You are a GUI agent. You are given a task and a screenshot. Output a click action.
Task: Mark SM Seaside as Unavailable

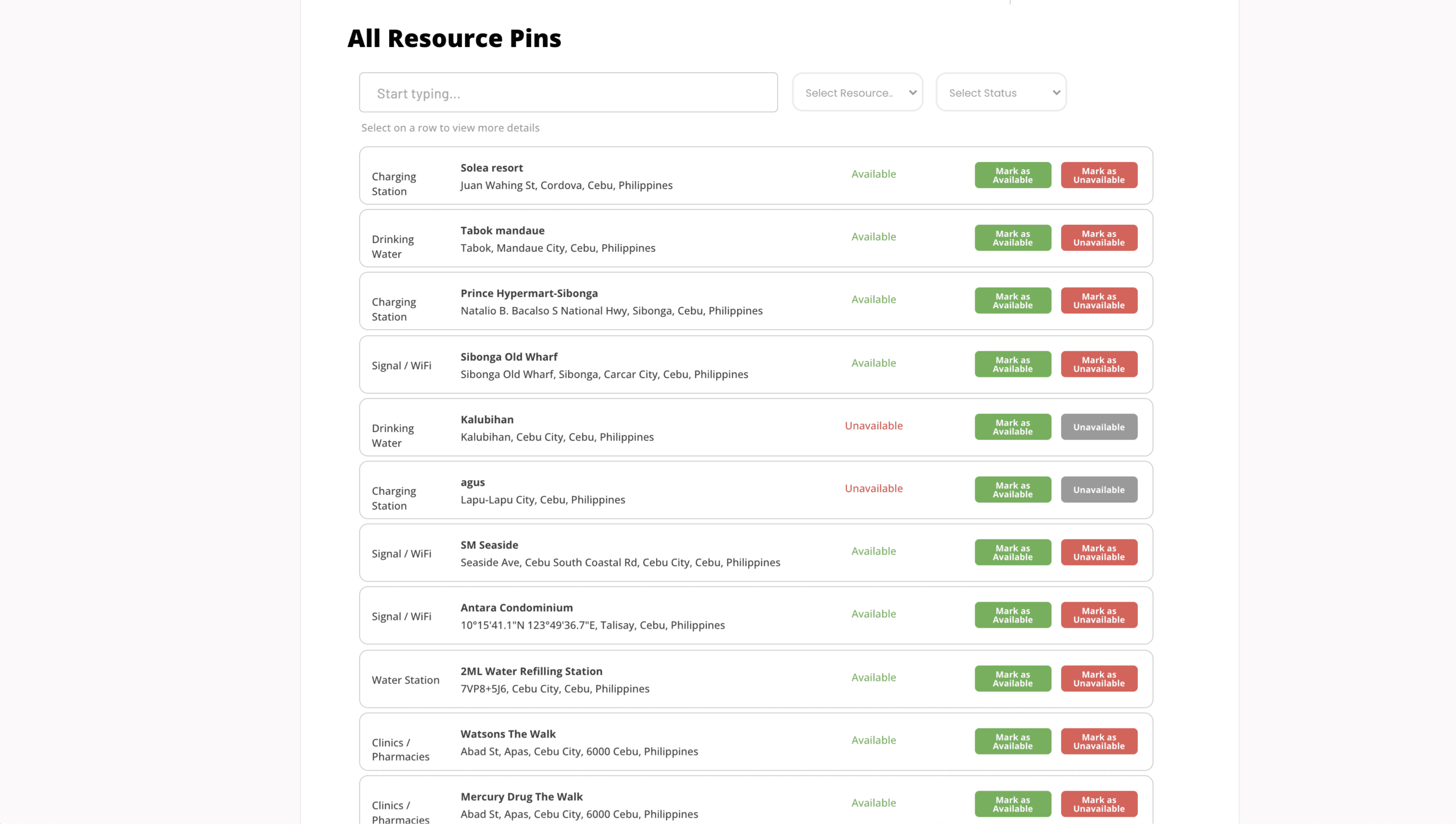(x=1098, y=553)
